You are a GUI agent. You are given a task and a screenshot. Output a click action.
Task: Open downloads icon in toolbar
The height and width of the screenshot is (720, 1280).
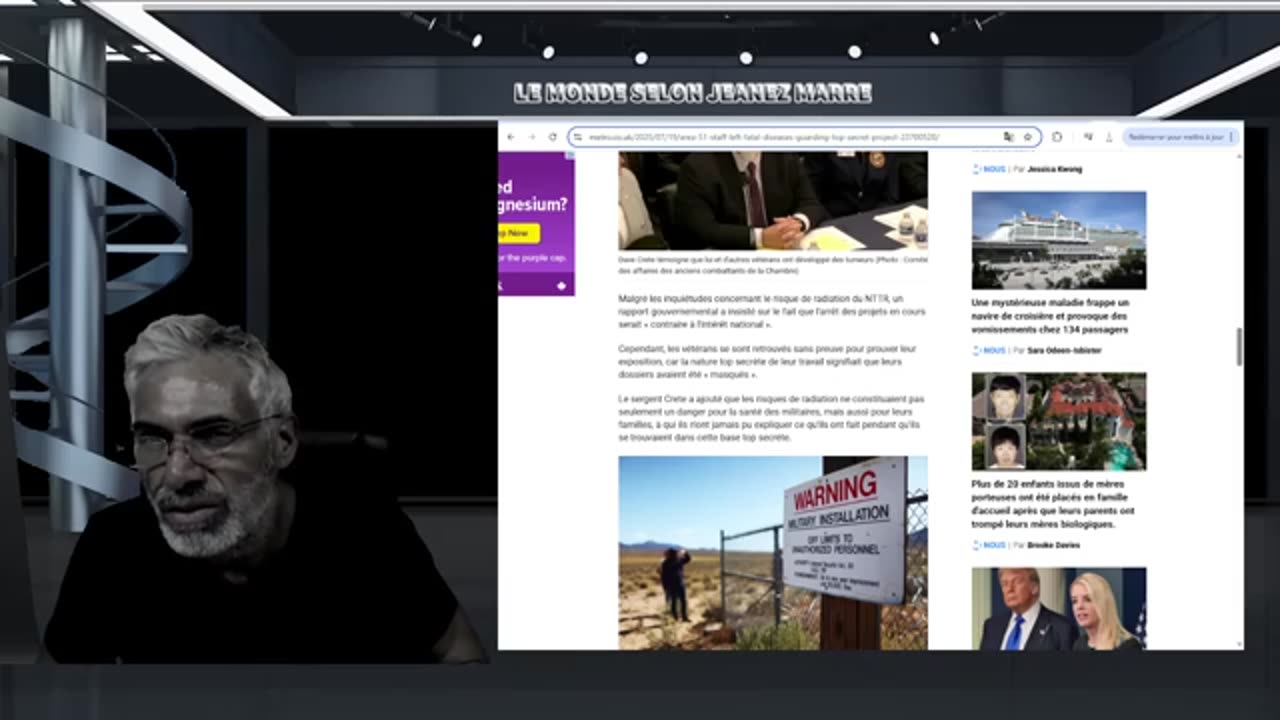[x=1108, y=137]
